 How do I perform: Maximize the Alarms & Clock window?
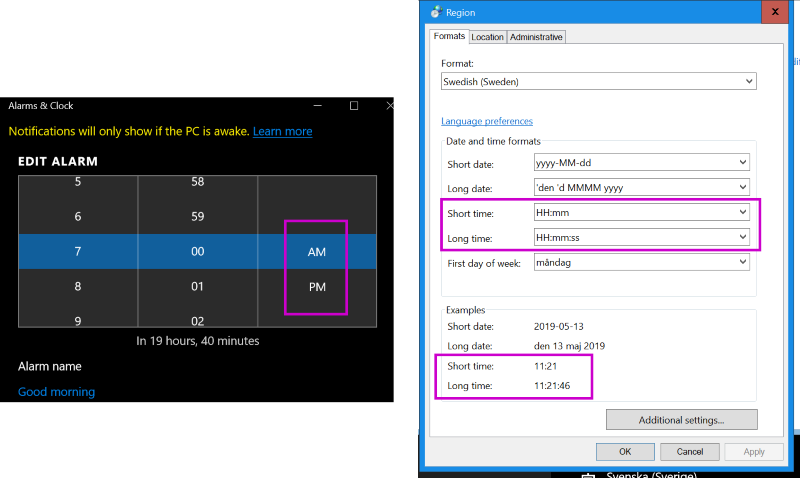click(354, 106)
